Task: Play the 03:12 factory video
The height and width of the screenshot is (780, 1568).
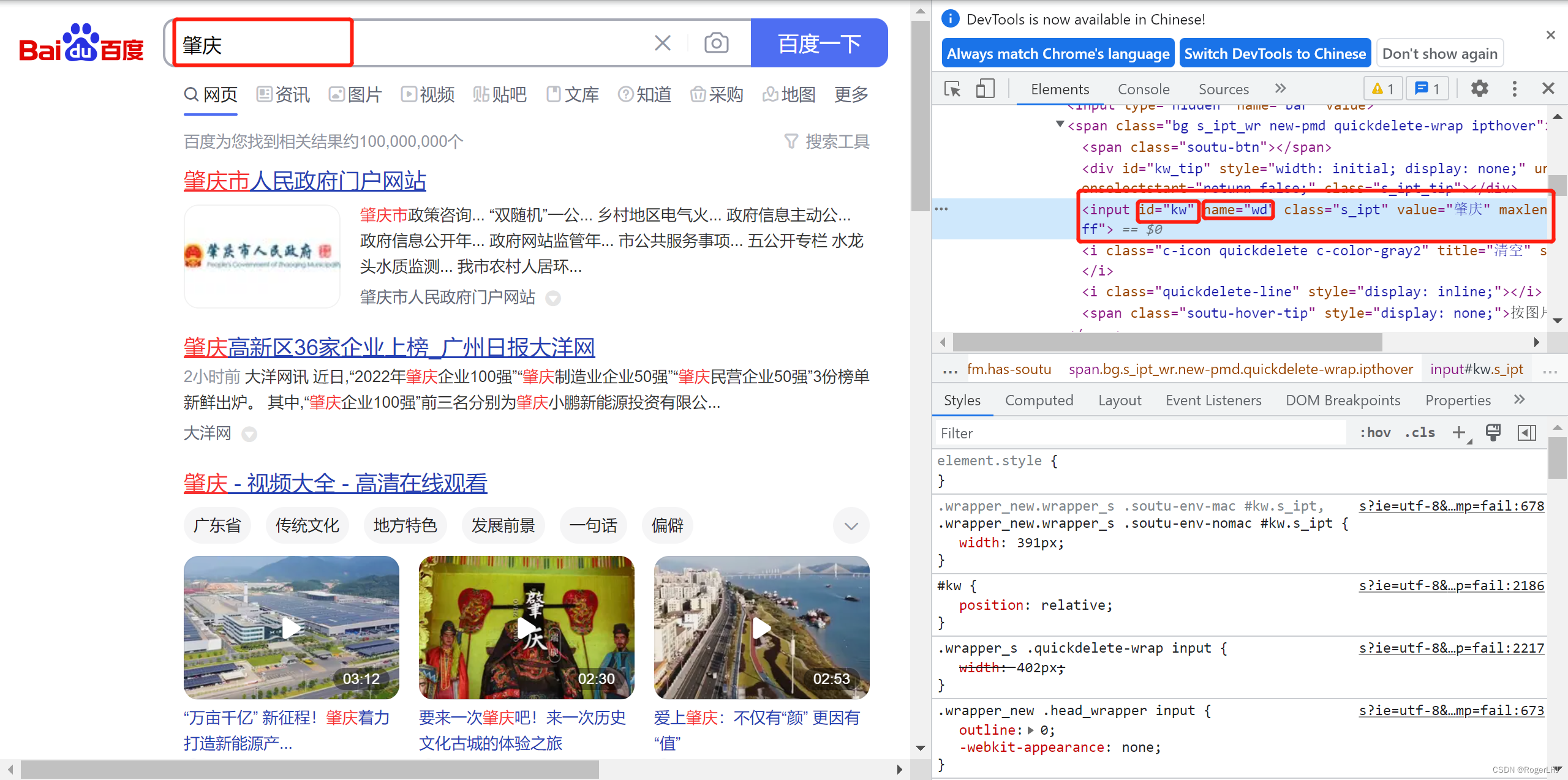Action: 292,628
